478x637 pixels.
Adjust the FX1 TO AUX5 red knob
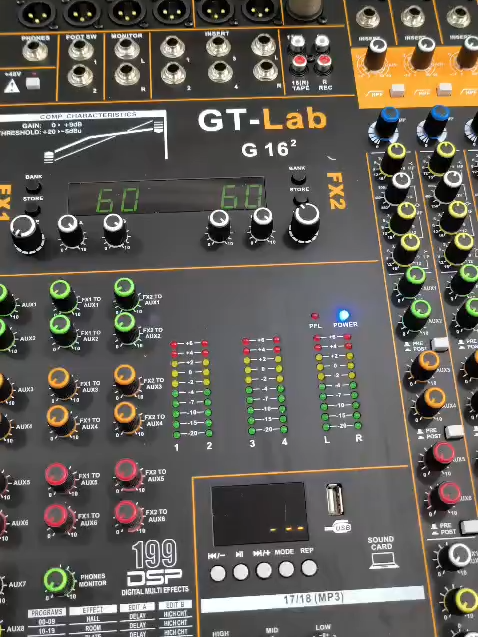[60, 479]
